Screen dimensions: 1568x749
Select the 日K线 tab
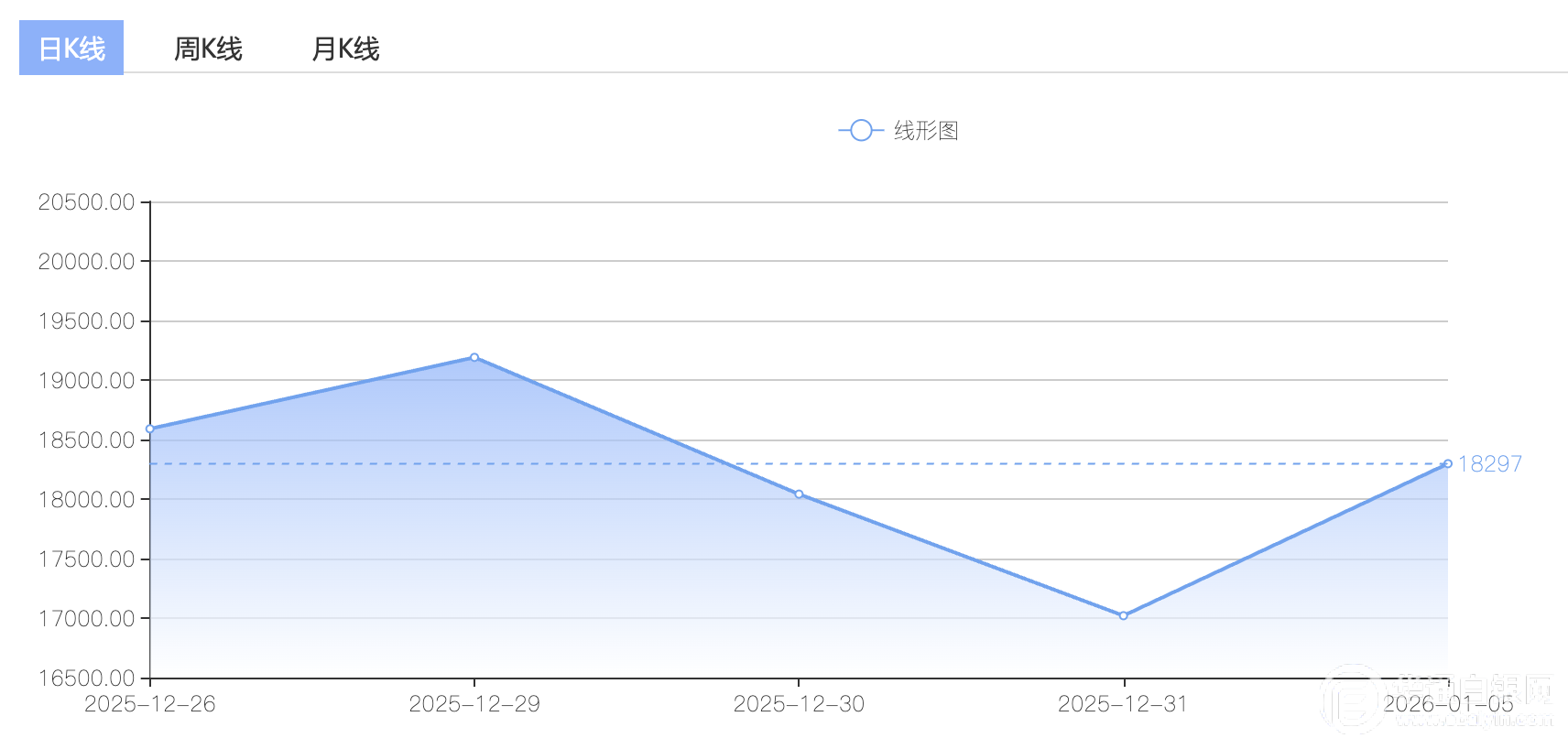pos(71,49)
